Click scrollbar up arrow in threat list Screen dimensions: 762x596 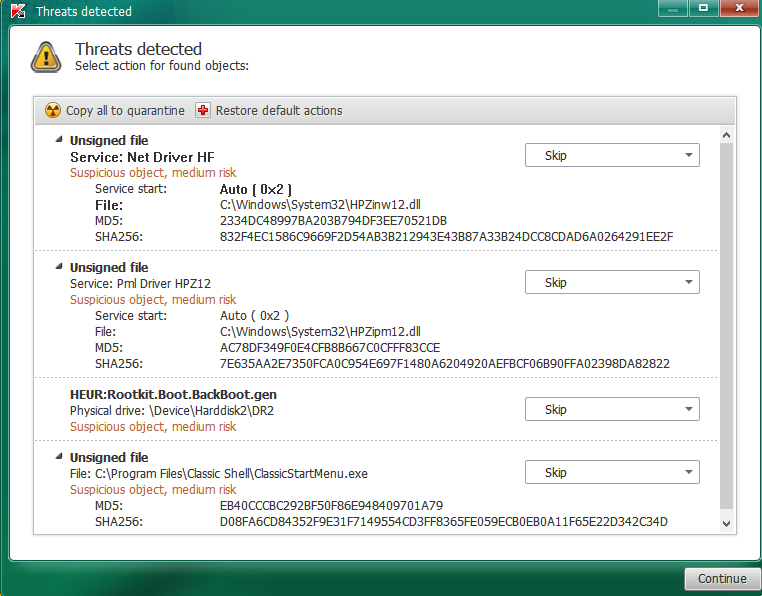coord(727,134)
